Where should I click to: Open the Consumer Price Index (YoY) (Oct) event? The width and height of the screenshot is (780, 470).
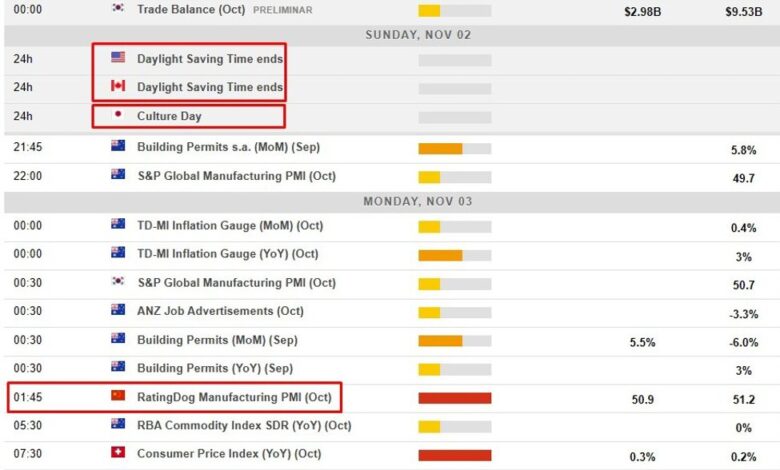click(x=229, y=455)
